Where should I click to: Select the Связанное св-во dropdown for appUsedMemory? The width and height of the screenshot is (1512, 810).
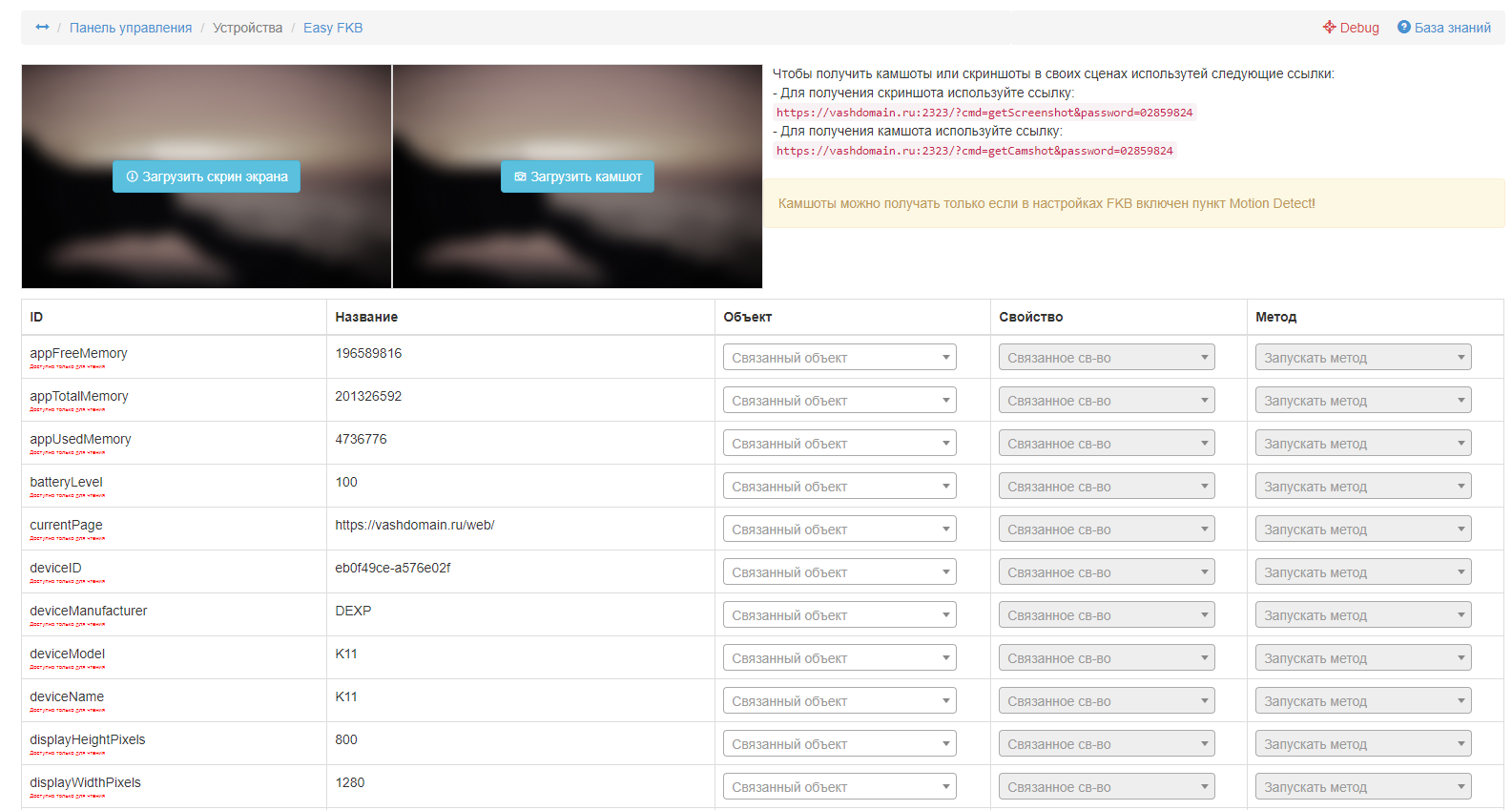tap(1107, 444)
